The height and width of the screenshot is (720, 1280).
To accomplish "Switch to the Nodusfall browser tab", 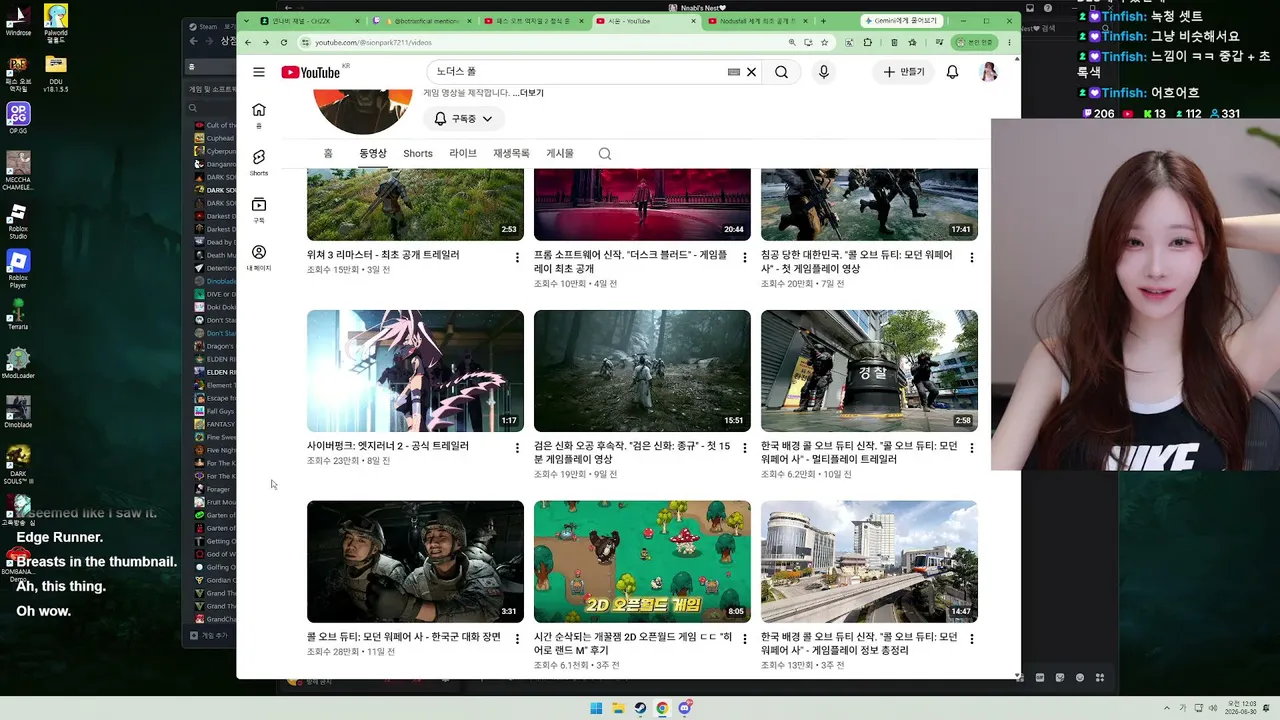I will [757, 21].
